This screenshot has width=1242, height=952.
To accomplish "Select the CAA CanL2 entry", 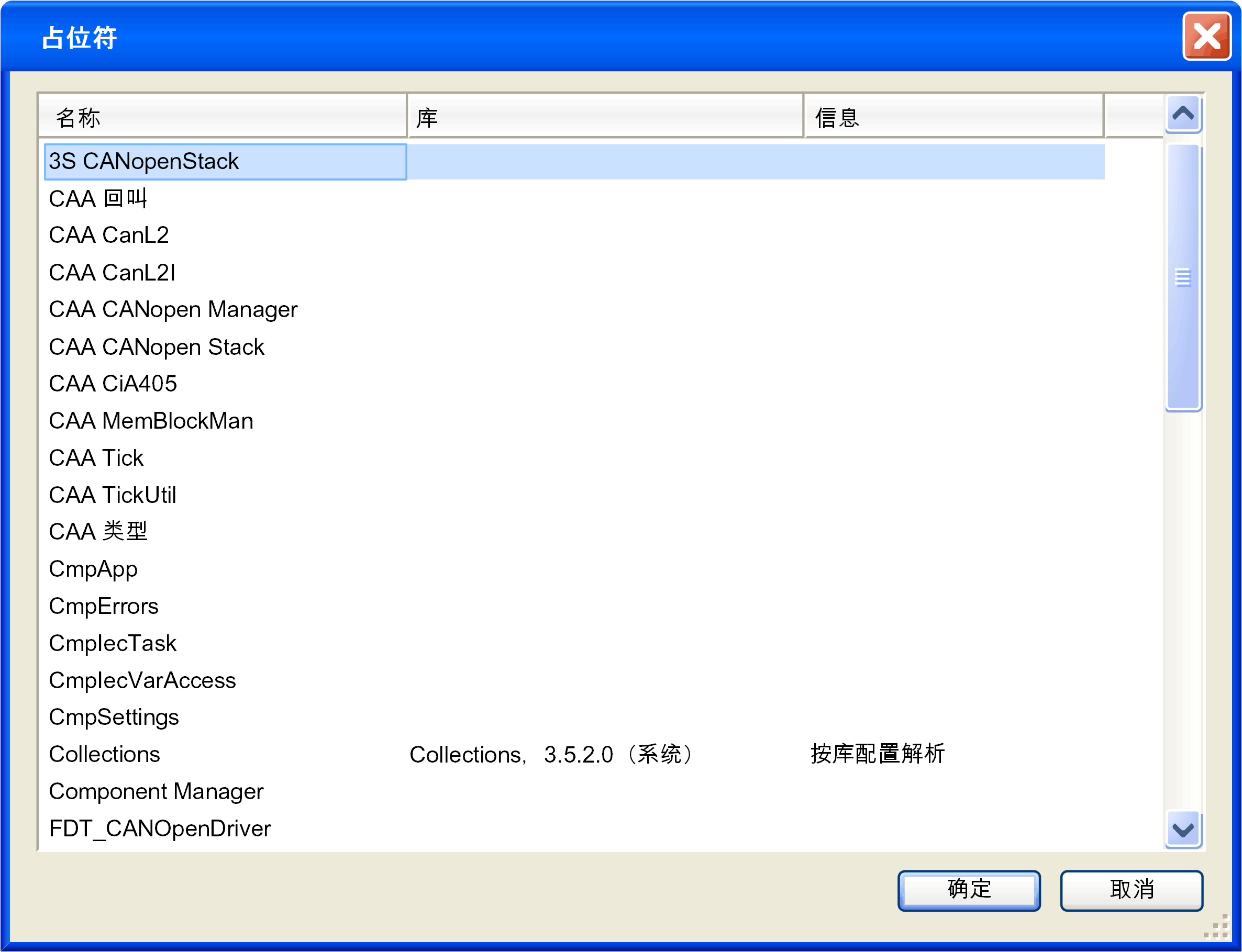I will point(109,235).
